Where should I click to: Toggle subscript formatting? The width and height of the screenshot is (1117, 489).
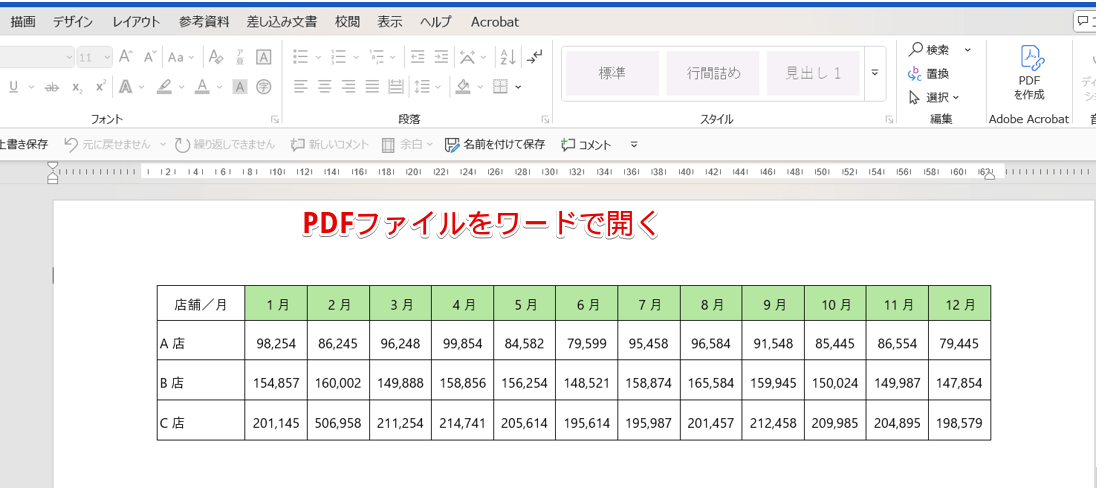coord(77,87)
